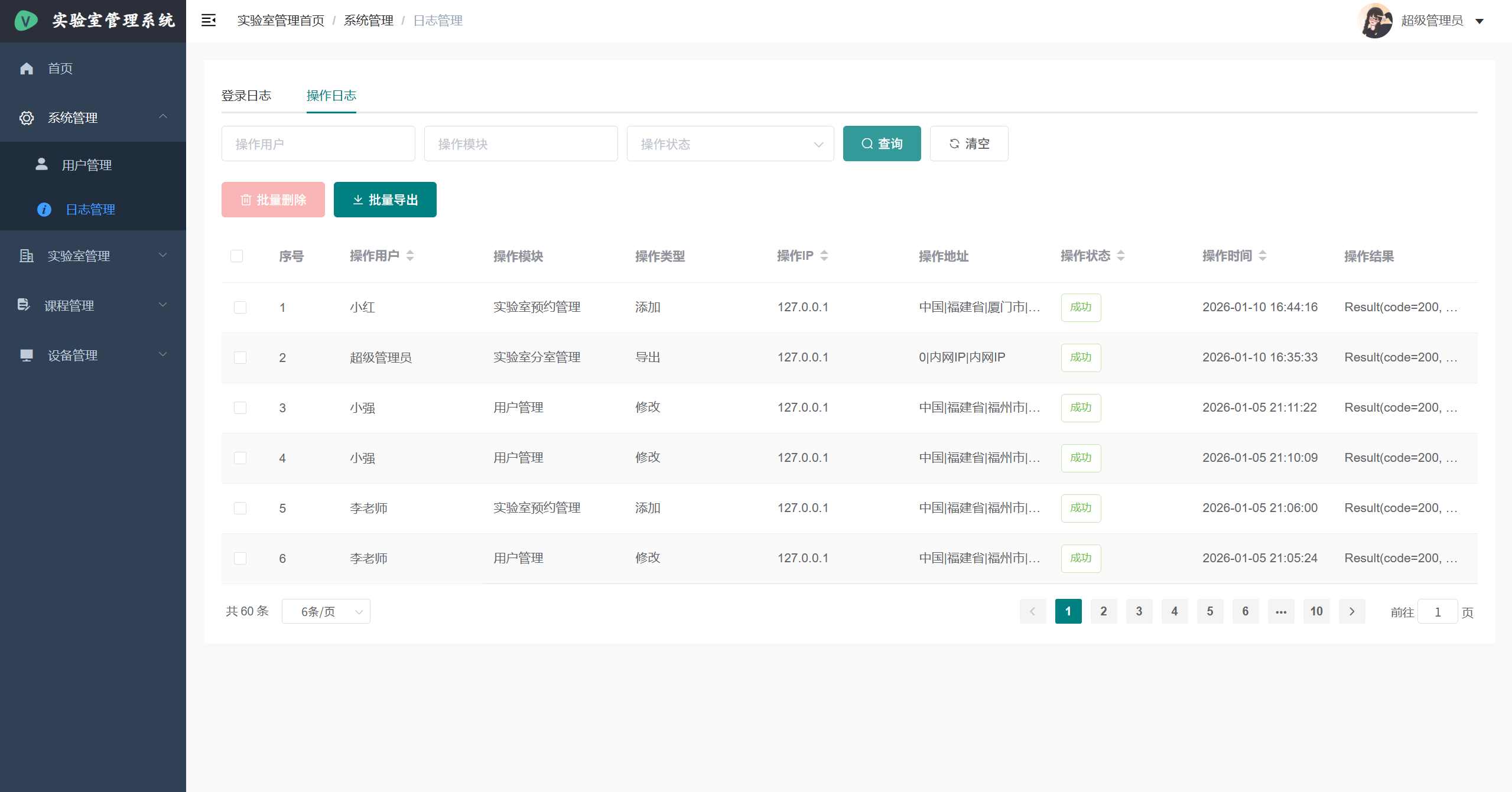
Task: Click the 批量导出 export button
Action: 385,200
